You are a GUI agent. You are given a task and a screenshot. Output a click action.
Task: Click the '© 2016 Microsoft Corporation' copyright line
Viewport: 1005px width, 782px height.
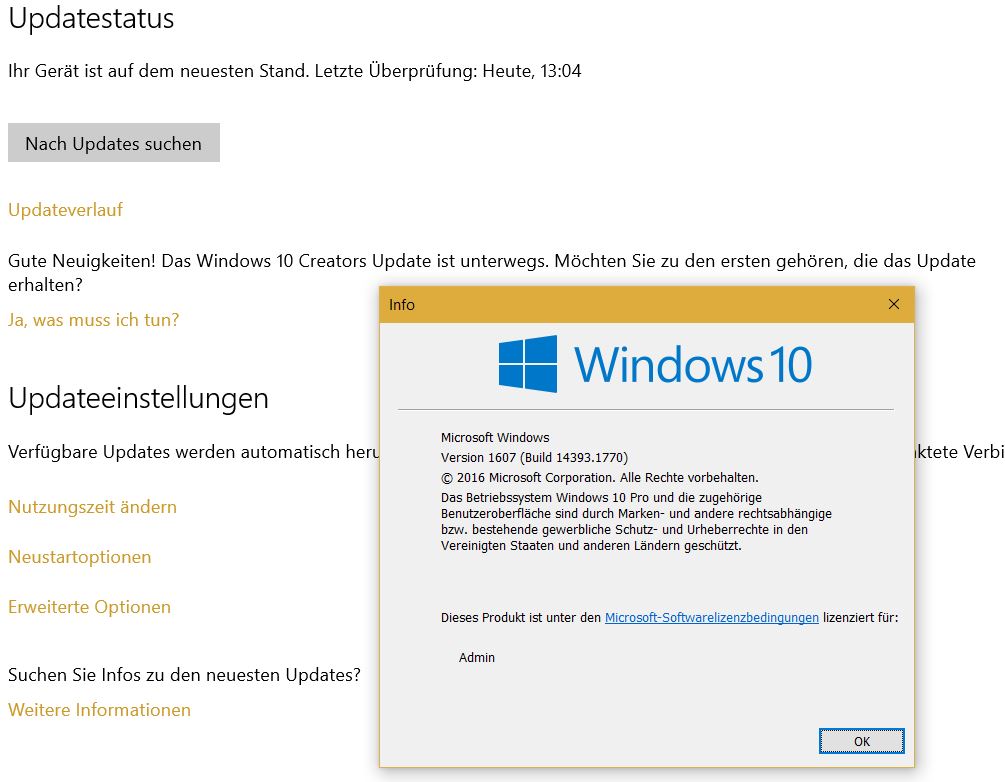point(599,477)
